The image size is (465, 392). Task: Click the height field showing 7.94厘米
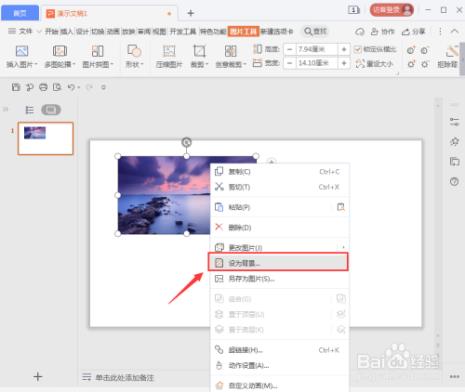tap(317, 50)
